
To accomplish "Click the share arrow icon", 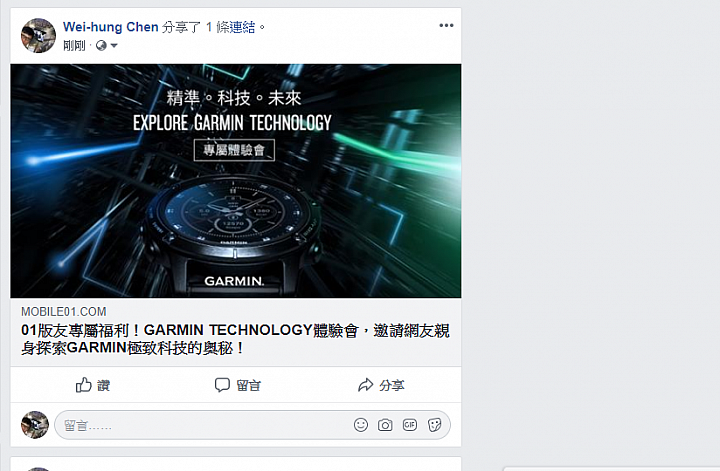I will click(366, 385).
